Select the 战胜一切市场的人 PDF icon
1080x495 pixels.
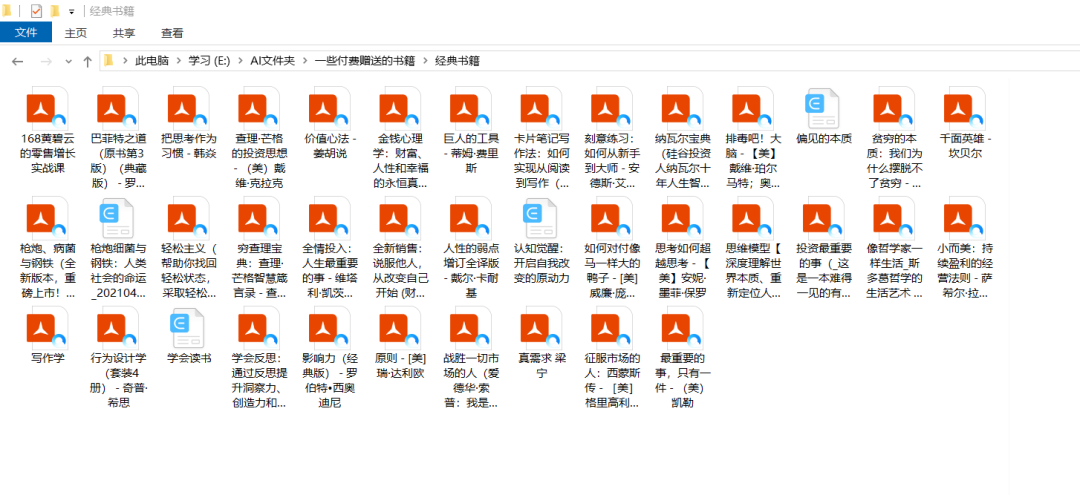470,328
